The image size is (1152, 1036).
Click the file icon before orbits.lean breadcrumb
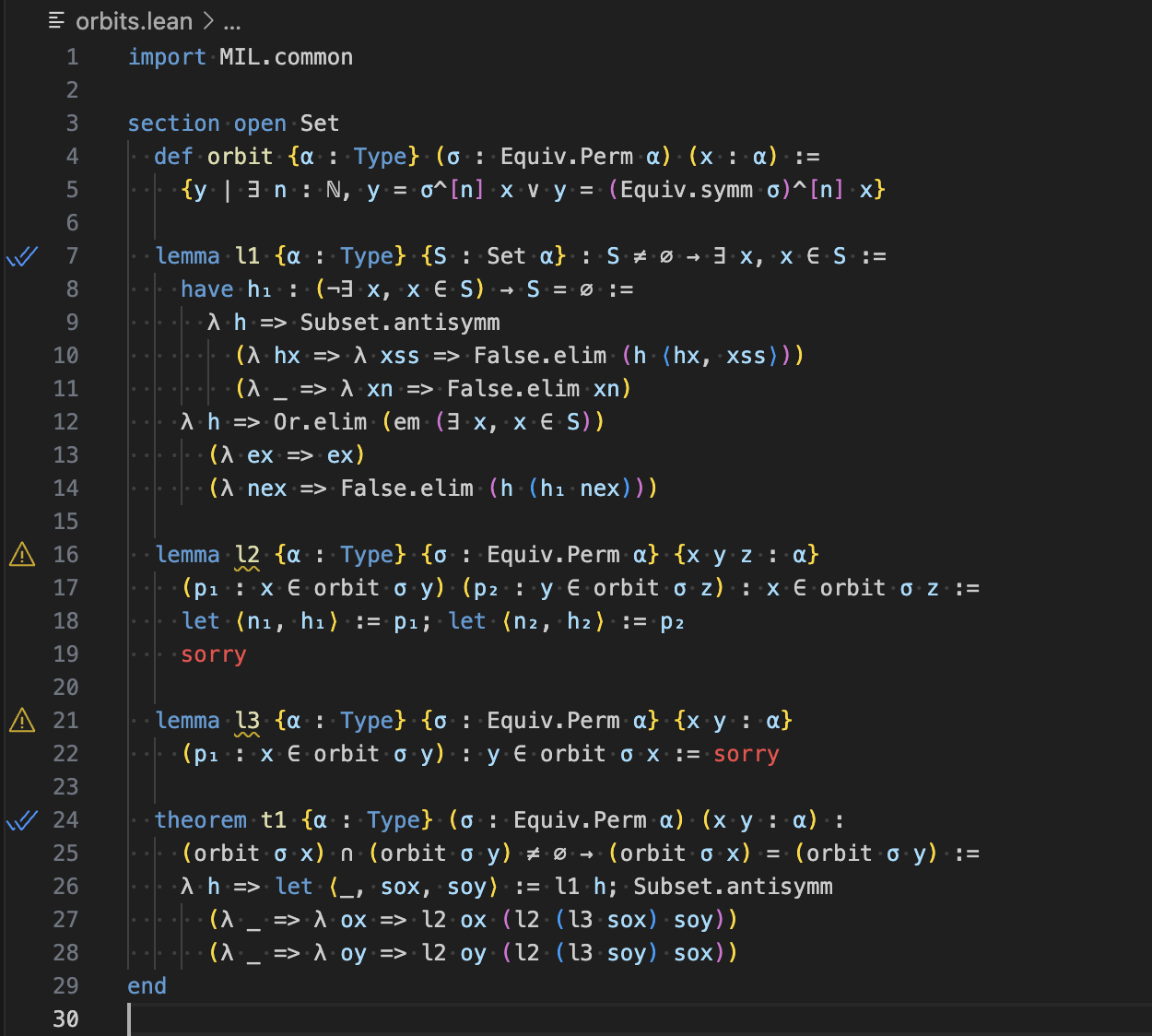(x=57, y=20)
